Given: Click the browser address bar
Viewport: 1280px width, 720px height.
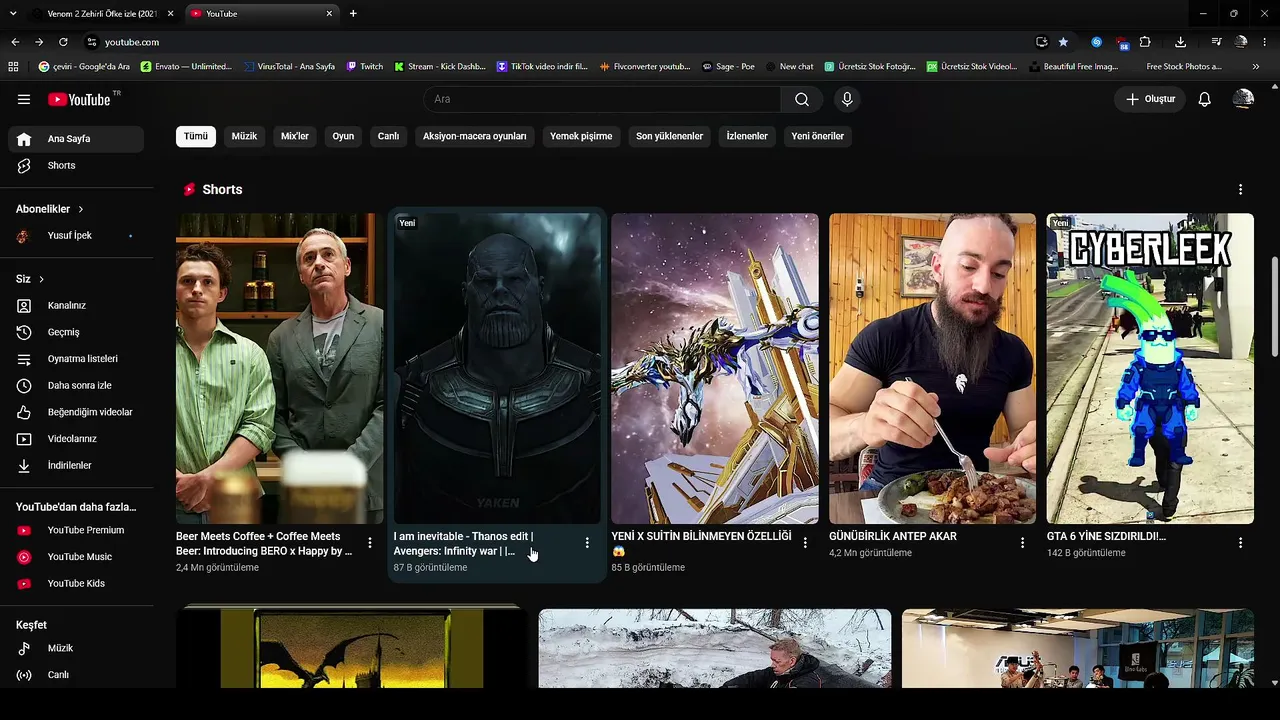Looking at the screenshot, I should point(560,42).
